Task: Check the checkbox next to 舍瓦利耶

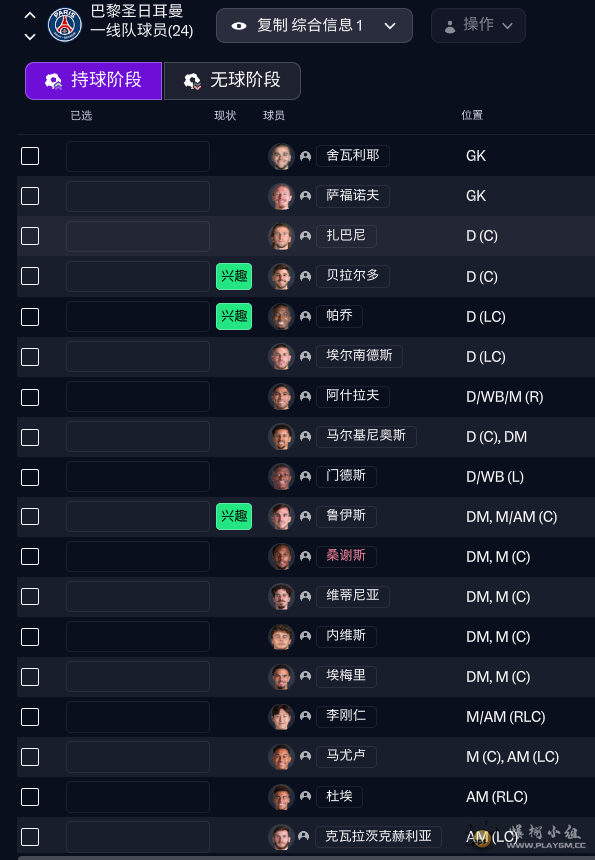Action: (30, 155)
